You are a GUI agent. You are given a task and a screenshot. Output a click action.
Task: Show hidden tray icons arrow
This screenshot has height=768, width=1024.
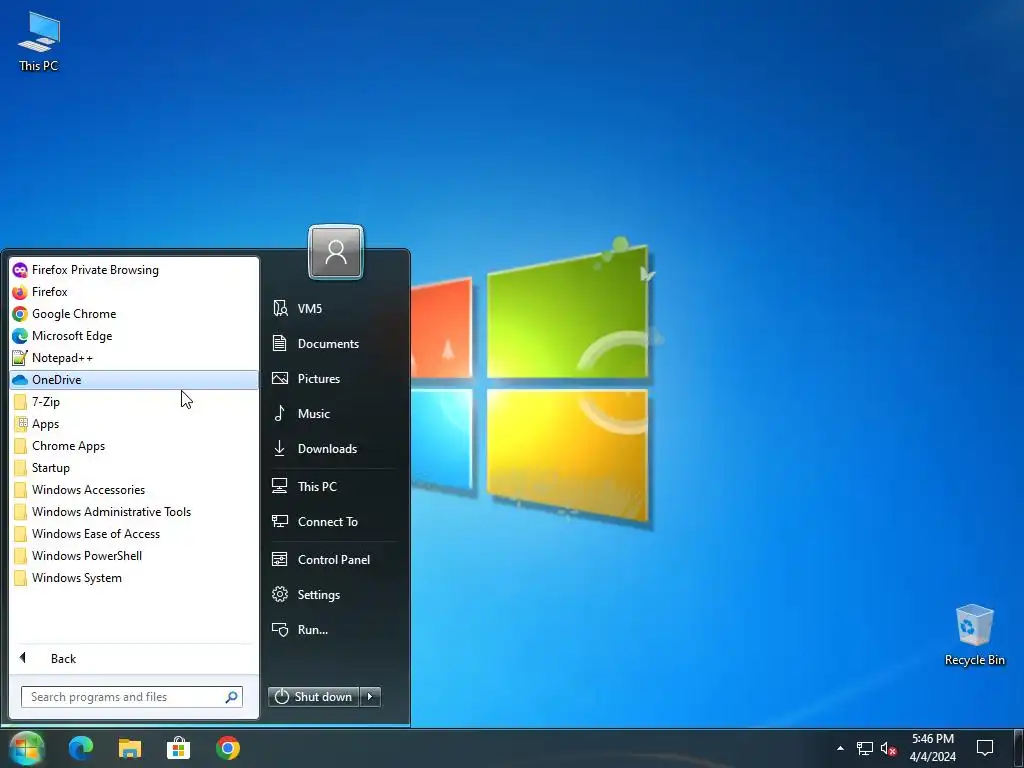(840, 748)
